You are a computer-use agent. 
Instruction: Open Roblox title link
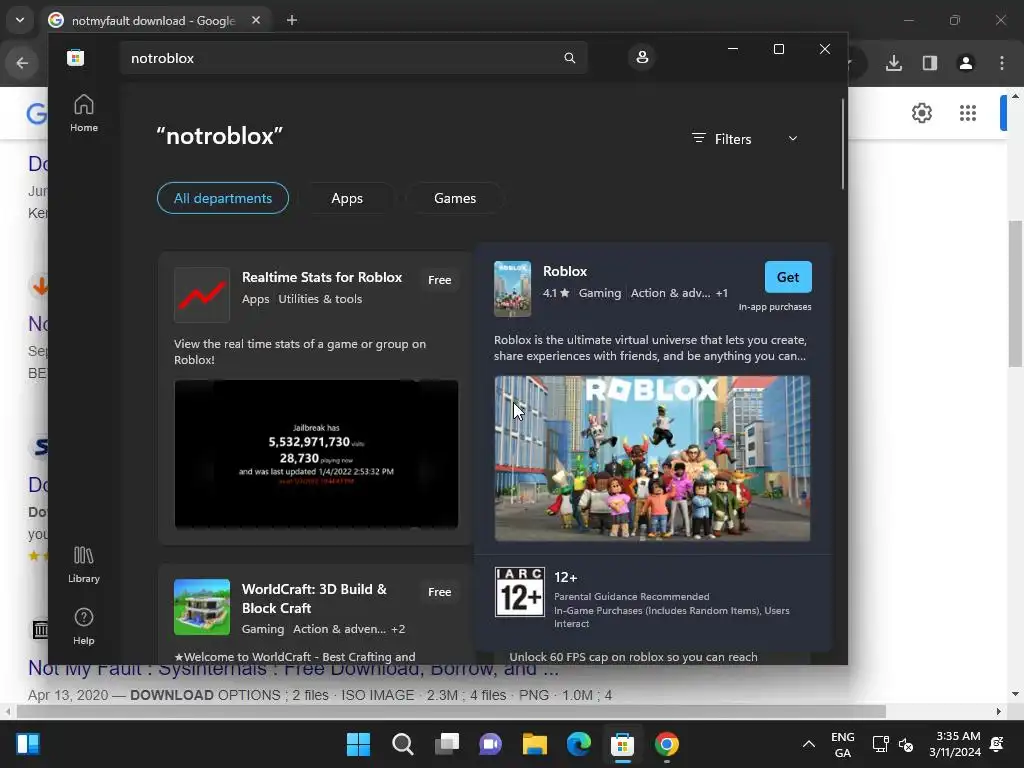565,271
